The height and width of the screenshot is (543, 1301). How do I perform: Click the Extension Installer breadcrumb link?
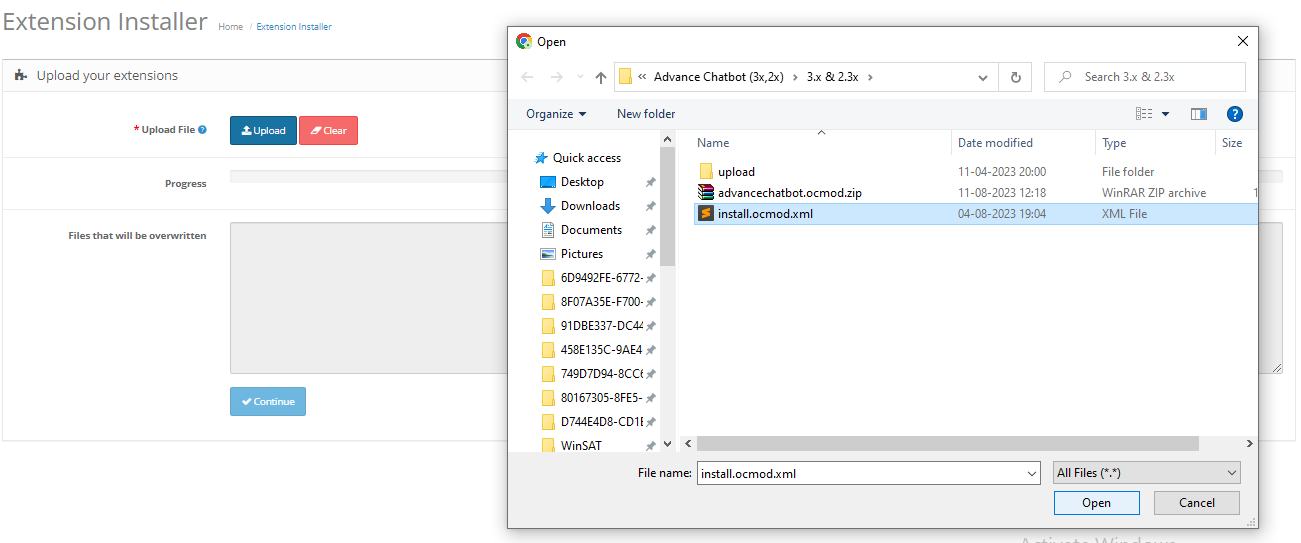294,27
